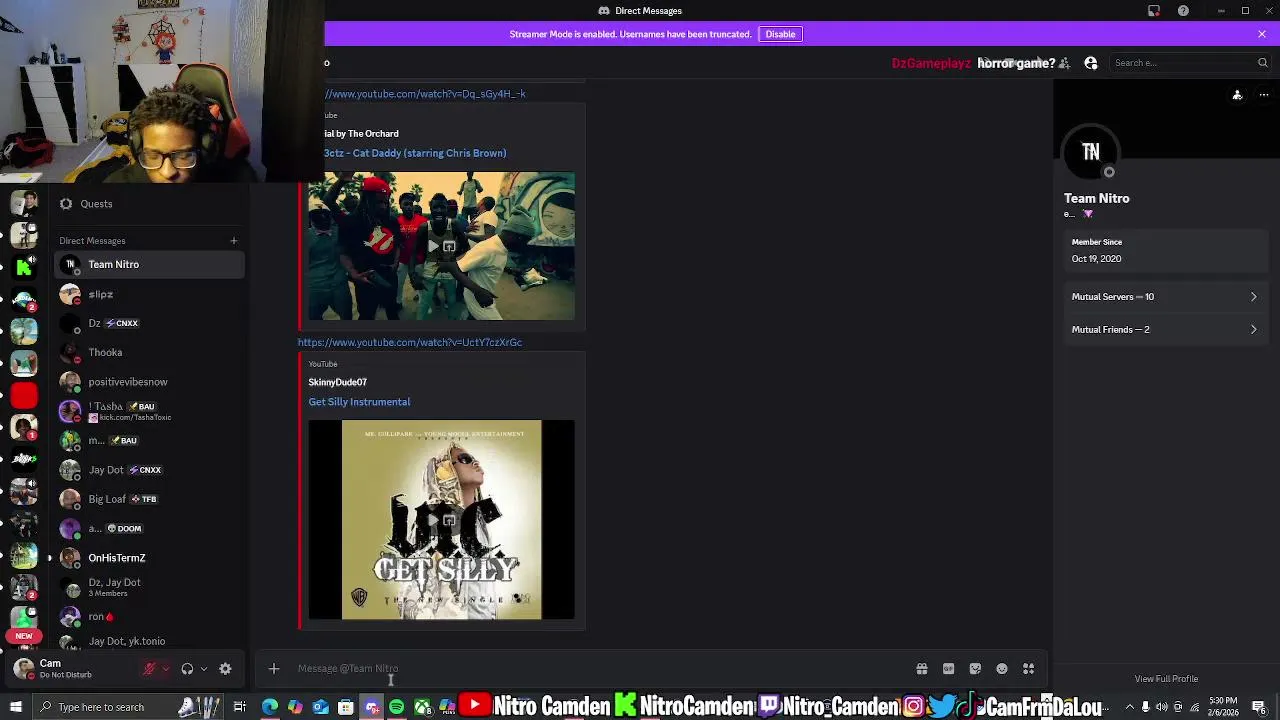The image size is (1280, 720).
Task: Open Thooka direct message
Action: click(150, 352)
